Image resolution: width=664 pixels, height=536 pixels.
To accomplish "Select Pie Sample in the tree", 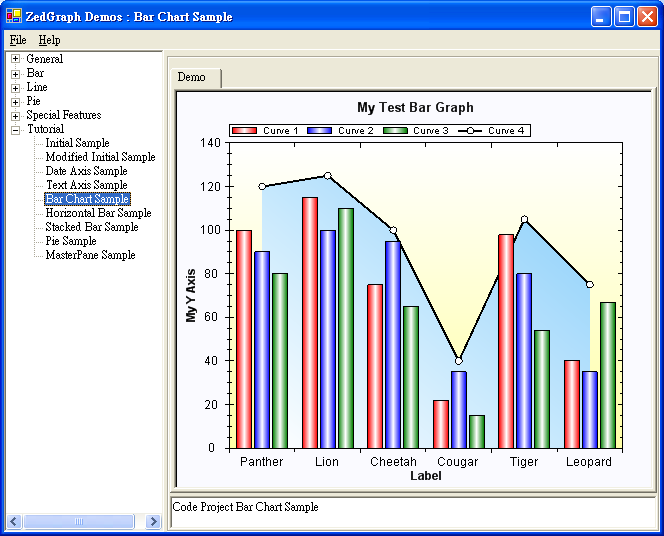I will (71, 241).
